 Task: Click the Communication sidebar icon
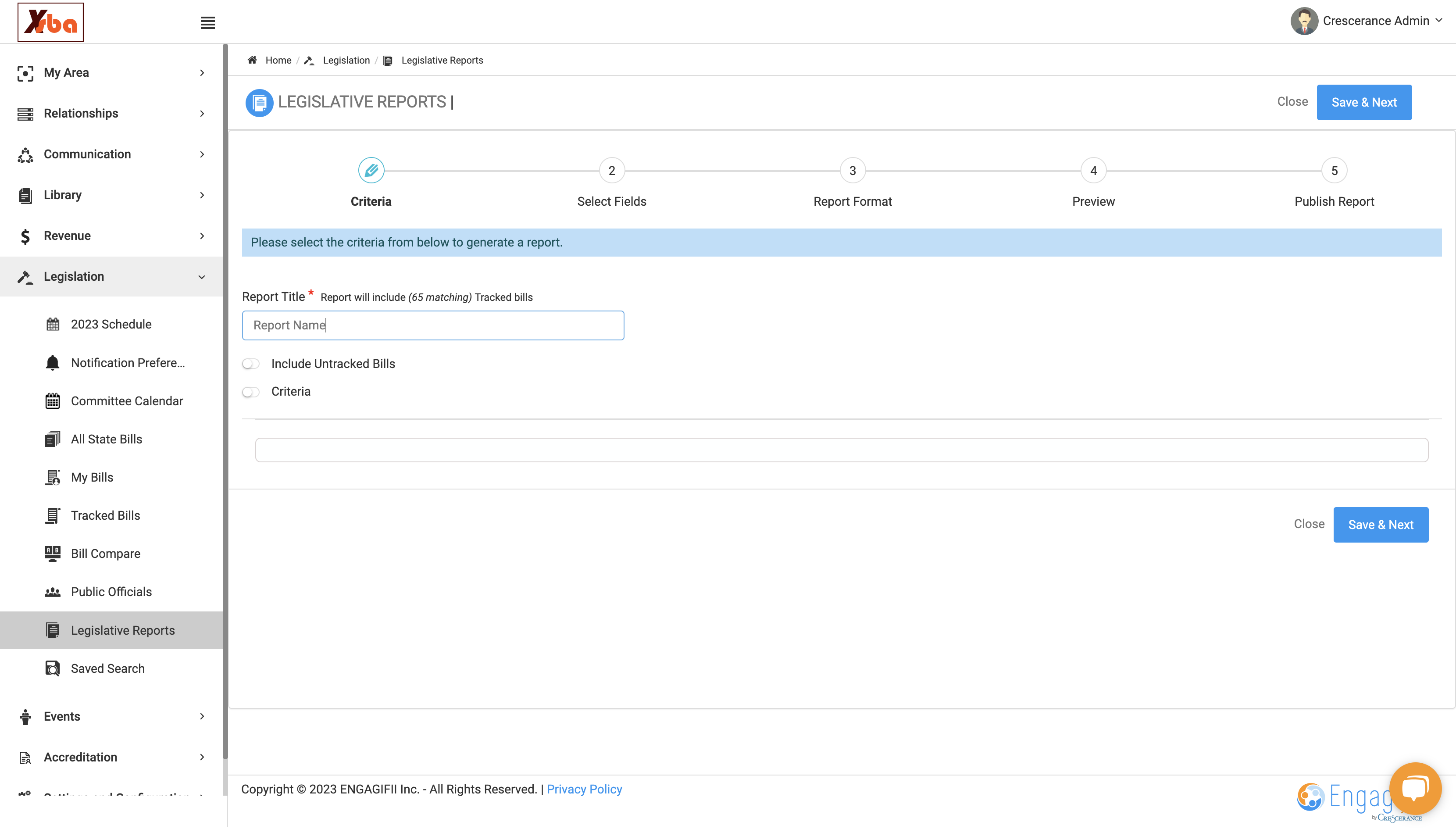25,155
